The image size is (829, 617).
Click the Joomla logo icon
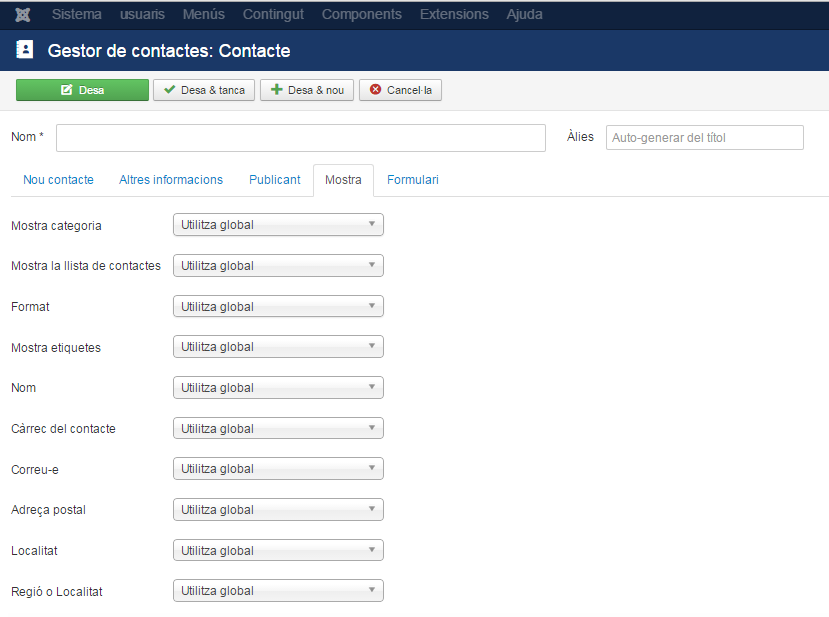(x=23, y=14)
